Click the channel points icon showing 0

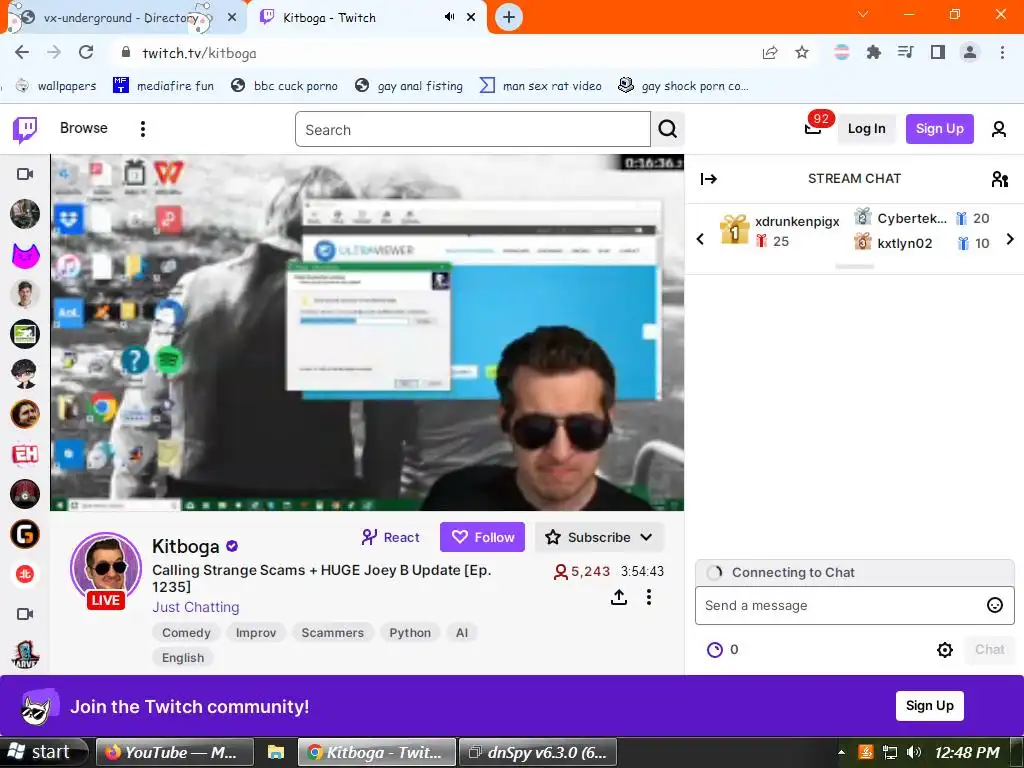715,650
